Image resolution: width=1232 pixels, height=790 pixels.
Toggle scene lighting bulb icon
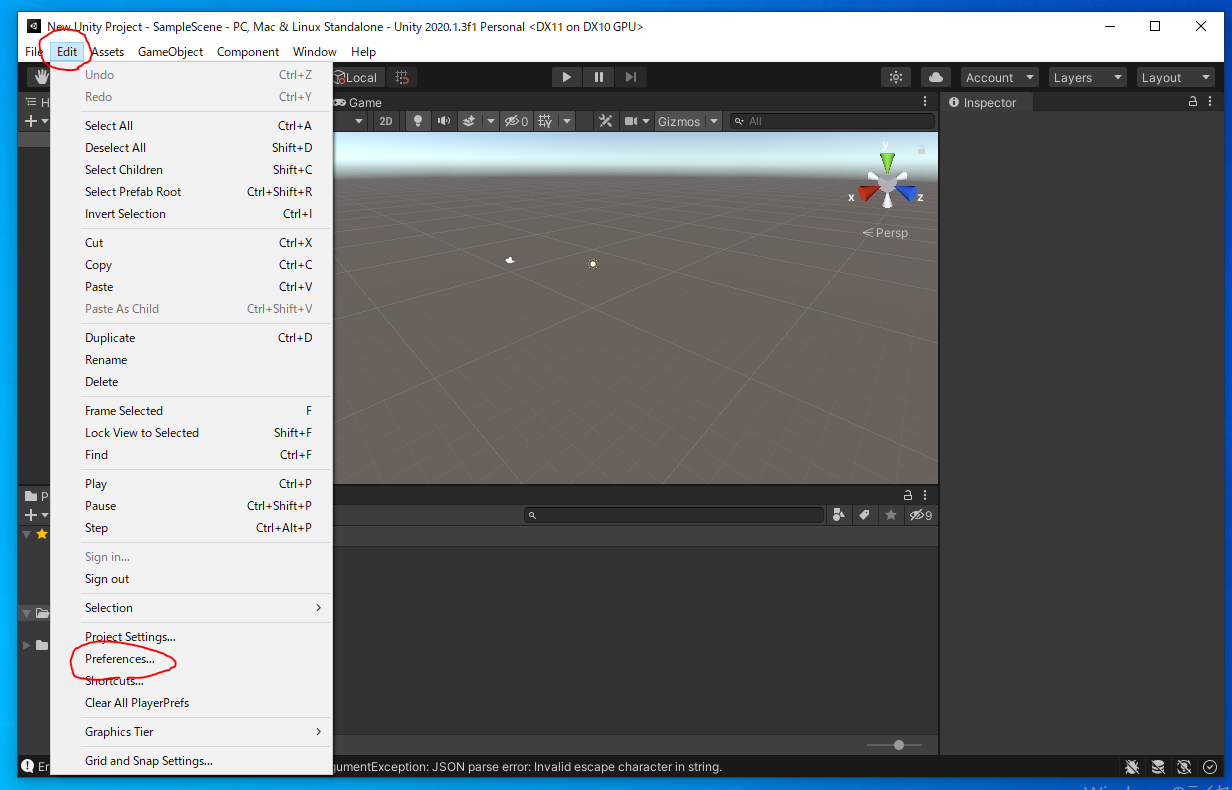point(418,121)
